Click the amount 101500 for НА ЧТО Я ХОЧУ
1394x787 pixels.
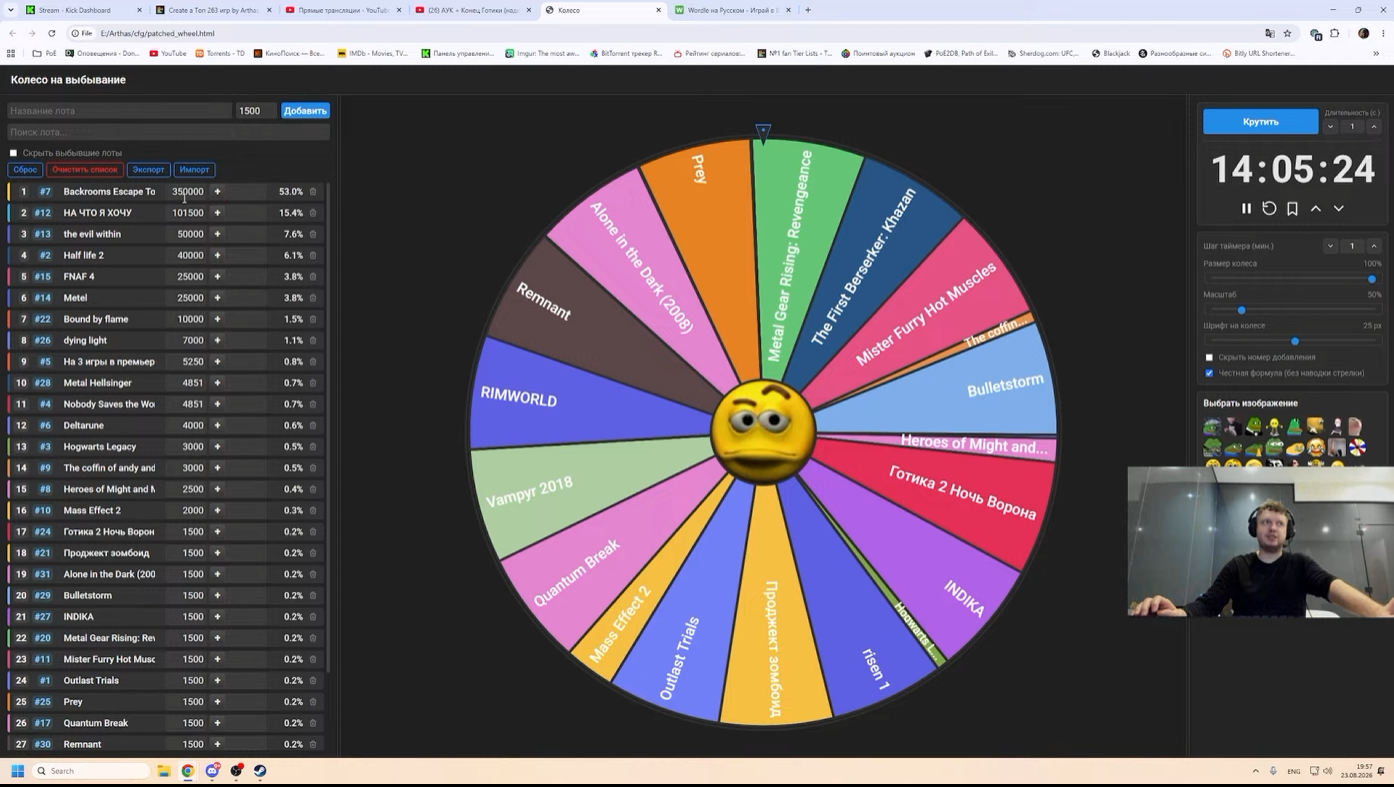pyautogui.click(x=188, y=213)
